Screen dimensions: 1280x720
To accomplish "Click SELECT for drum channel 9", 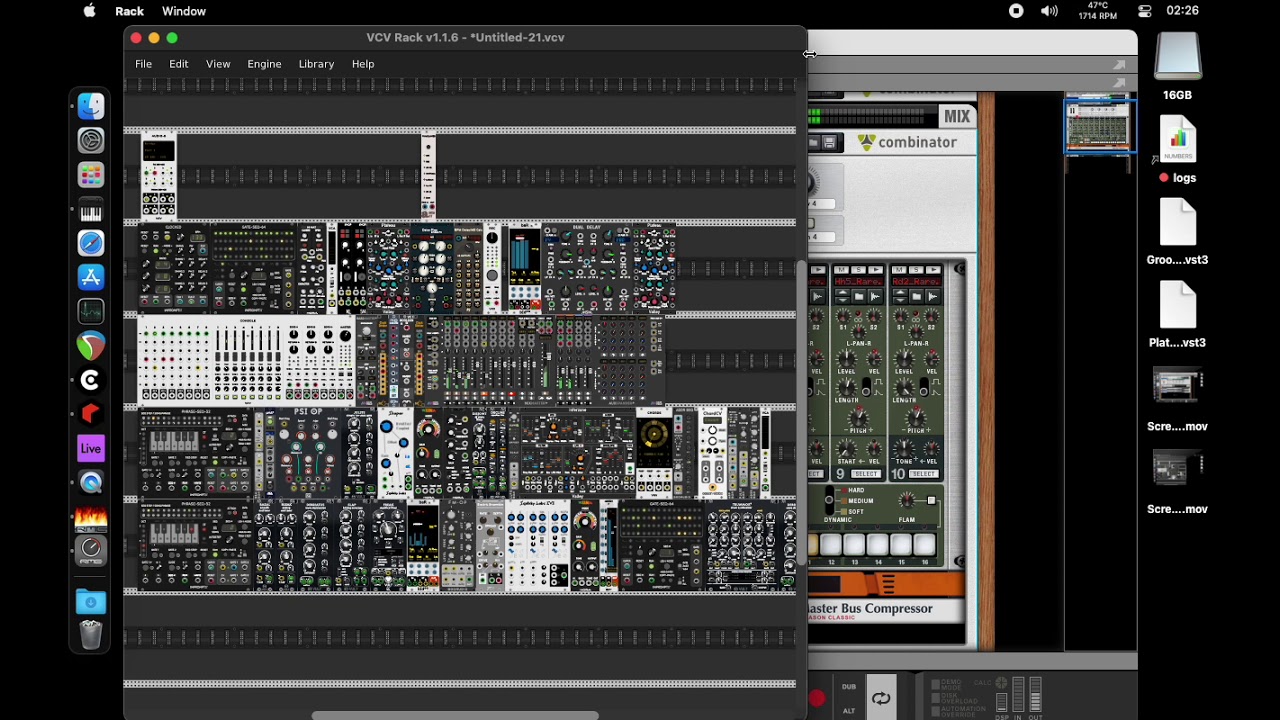I will (866, 473).
